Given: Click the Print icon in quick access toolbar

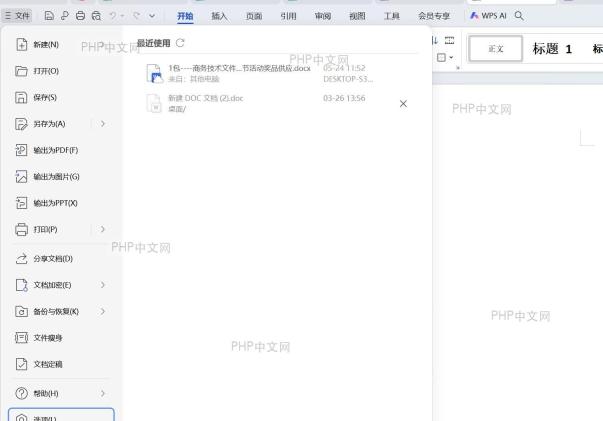Looking at the screenshot, I should point(80,16).
